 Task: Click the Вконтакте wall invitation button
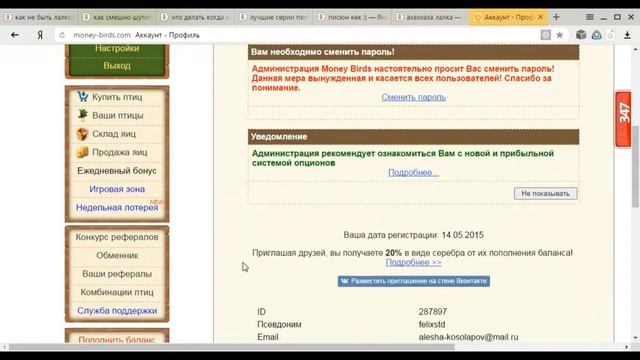pos(413,281)
